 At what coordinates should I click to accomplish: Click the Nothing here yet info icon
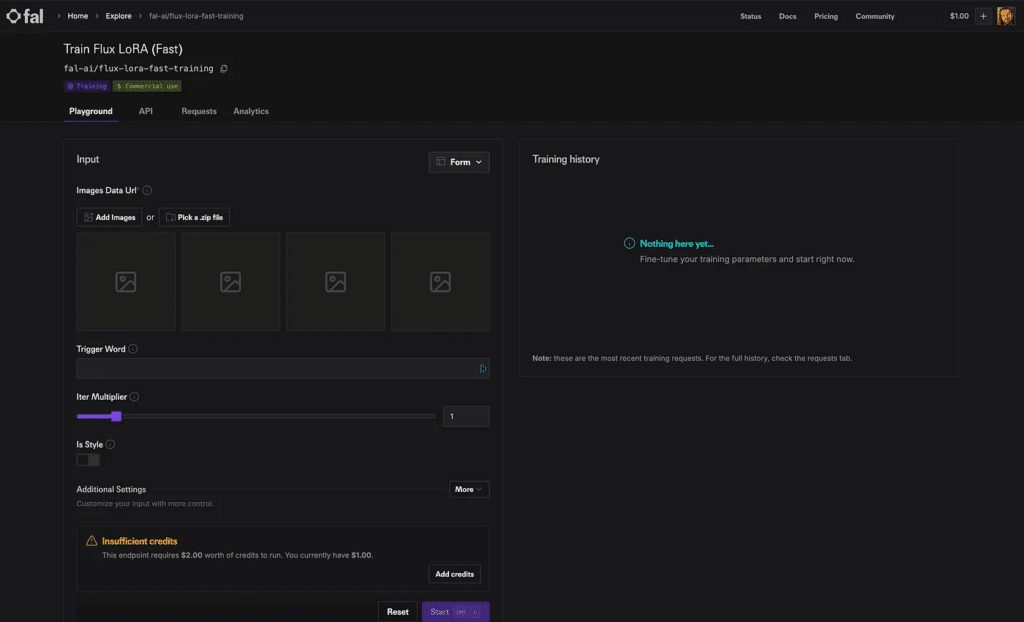pos(629,243)
